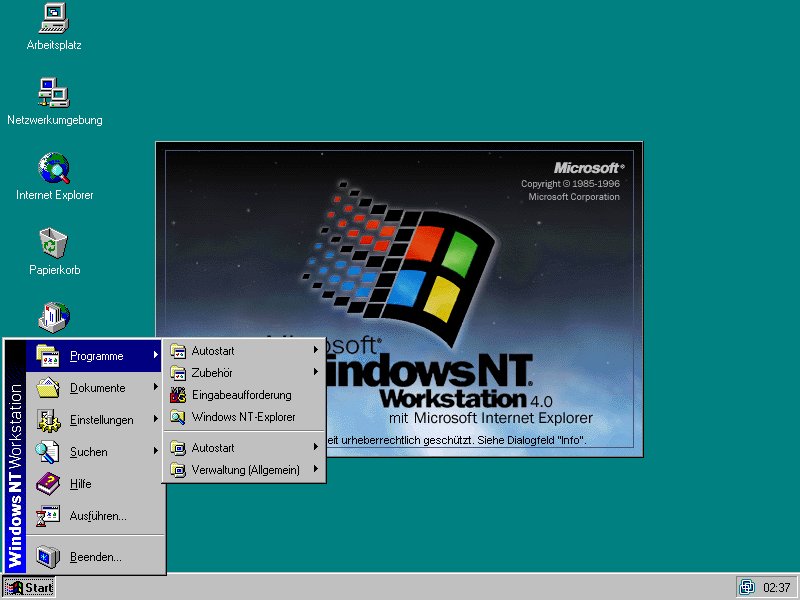Click the Programme entry in Start menu
The height and width of the screenshot is (600, 800).
point(96,356)
